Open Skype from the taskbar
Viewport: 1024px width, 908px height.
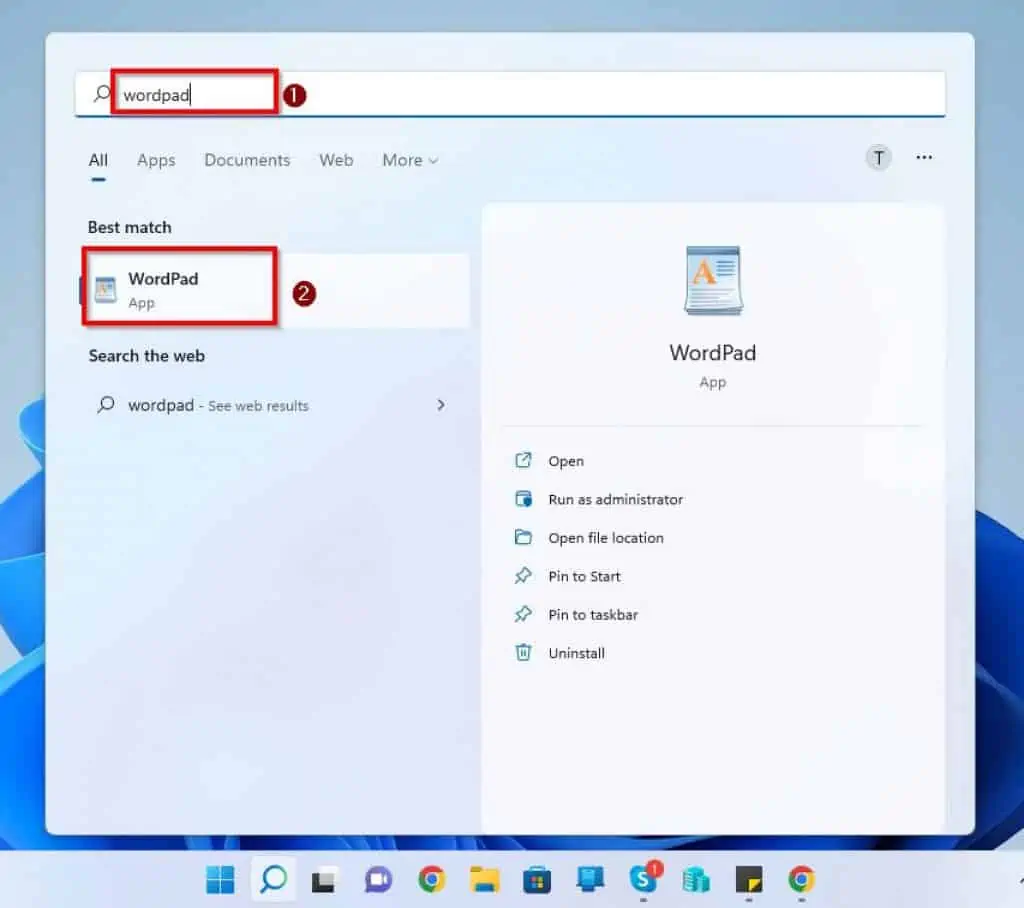645,880
